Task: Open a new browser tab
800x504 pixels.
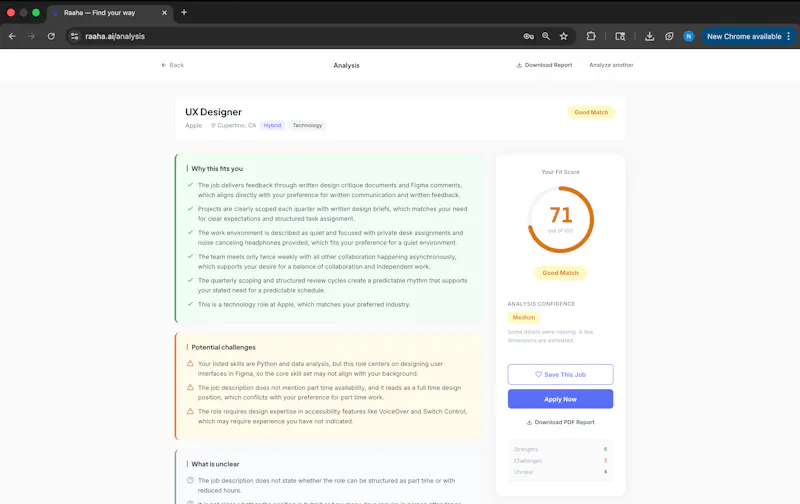Action: [184, 12]
